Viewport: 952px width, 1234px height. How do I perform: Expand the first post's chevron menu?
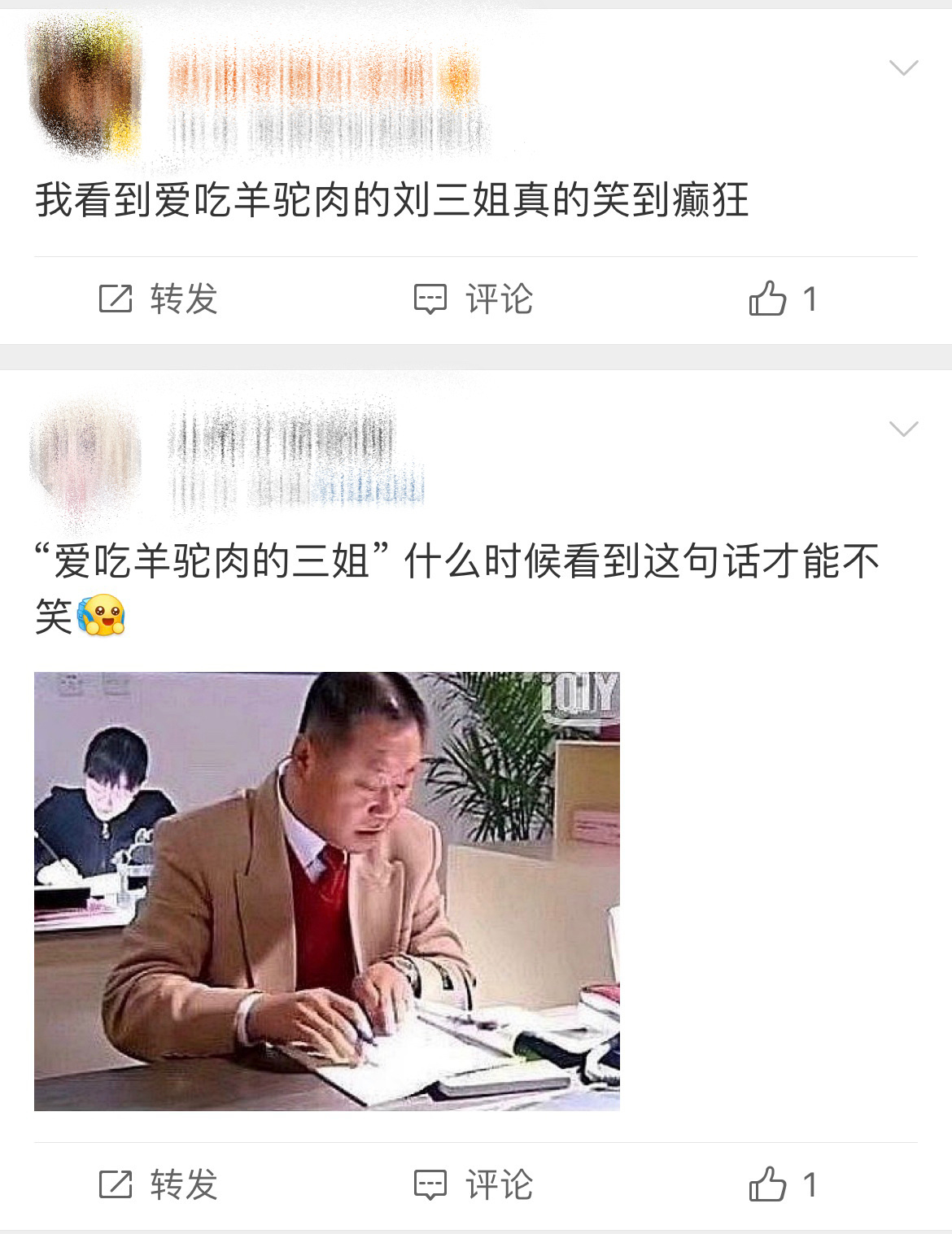pyautogui.click(x=904, y=68)
